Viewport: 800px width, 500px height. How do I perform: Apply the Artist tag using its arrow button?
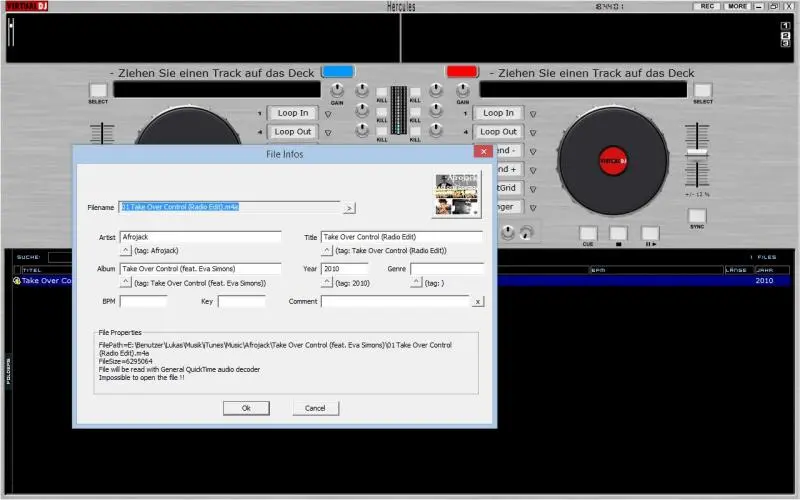click(x=126, y=251)
